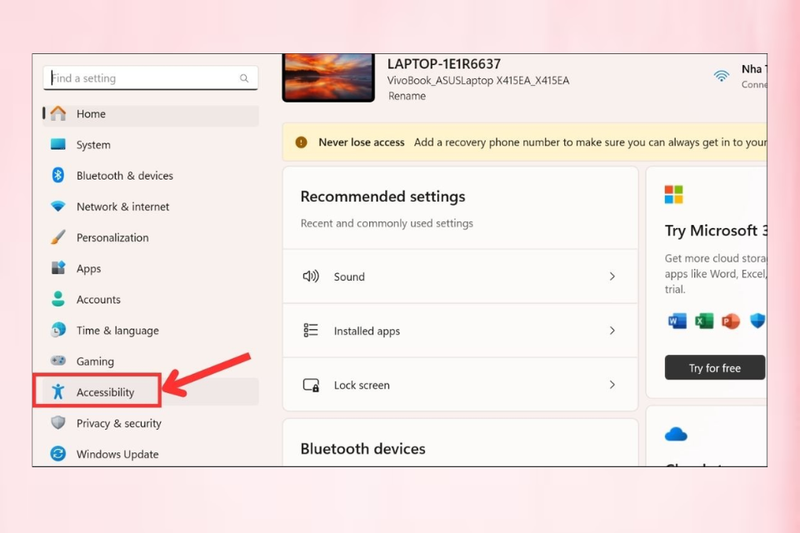Open the Installed apps chevron arrow

click(x=612, y=331)
